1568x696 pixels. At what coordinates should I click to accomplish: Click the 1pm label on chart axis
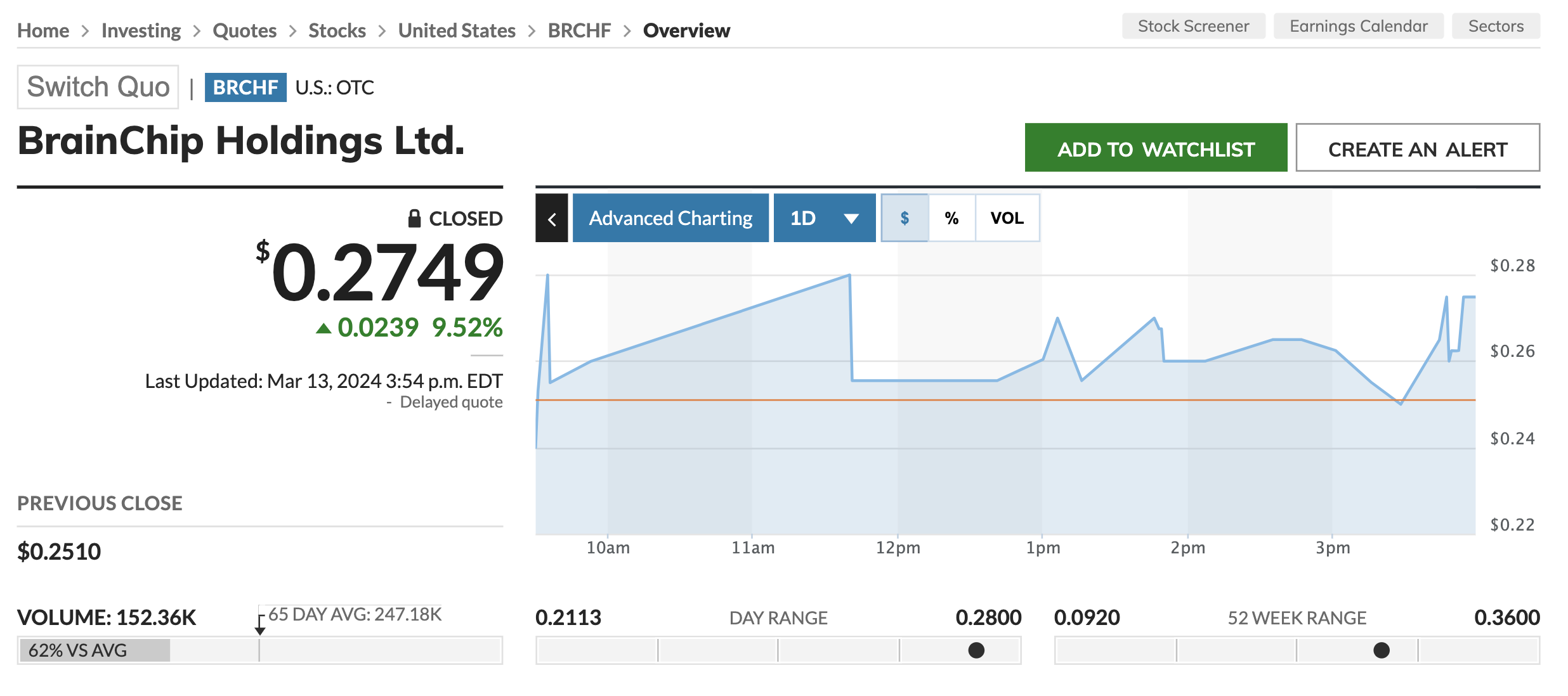1043,548
